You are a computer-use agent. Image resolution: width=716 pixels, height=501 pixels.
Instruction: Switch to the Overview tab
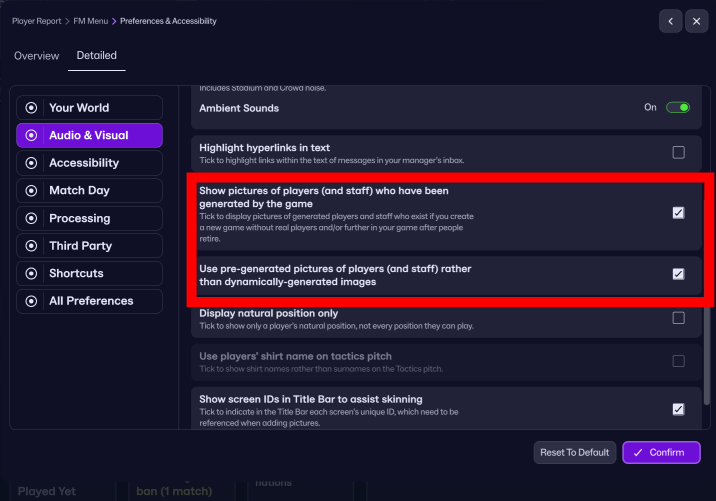[36, 56]
